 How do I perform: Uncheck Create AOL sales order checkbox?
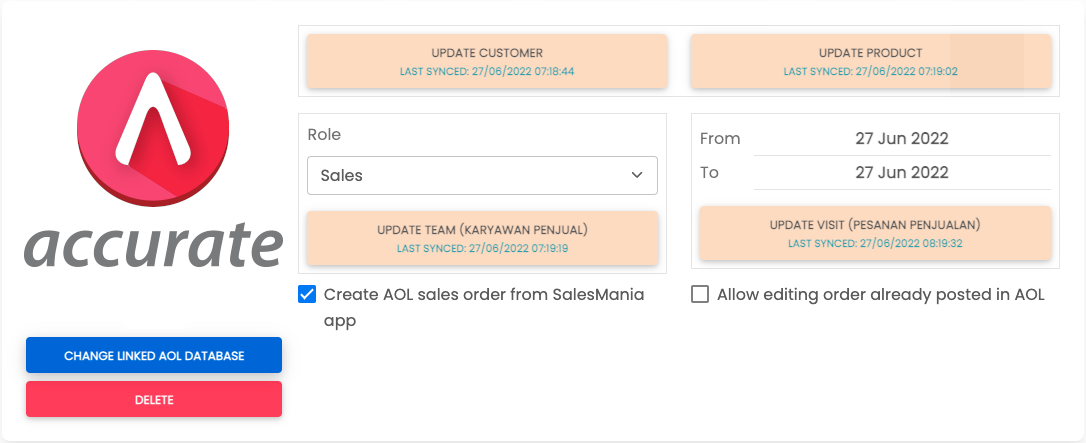tap(307, 294)
